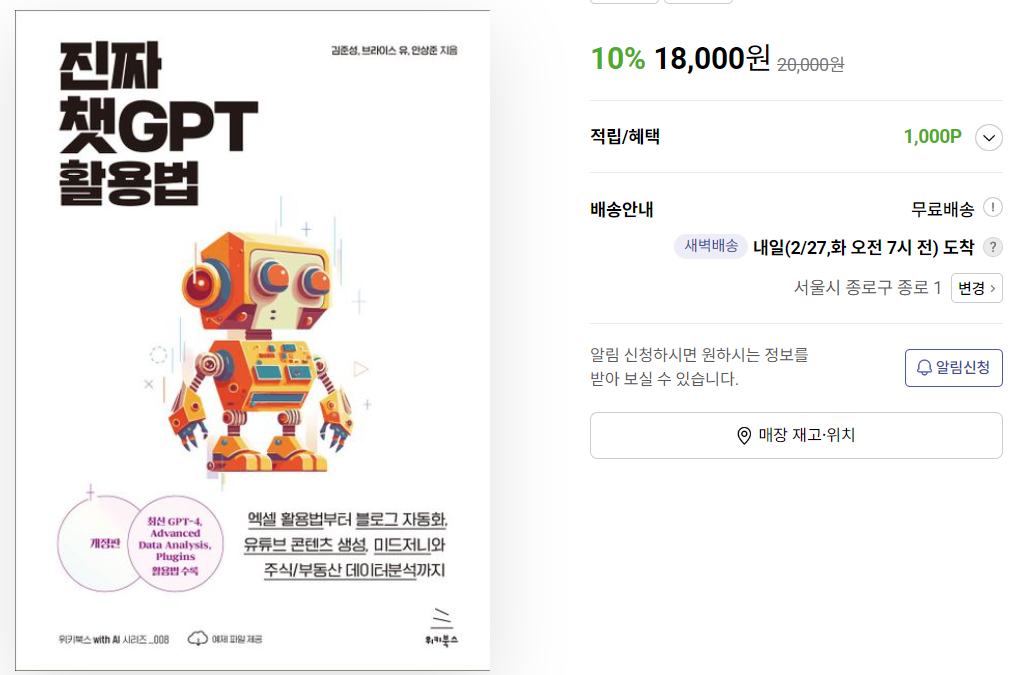The width and height of the screenshot is (1017, 675).
Task: Open 매장 재고·위치 store stock button
Action: coord(796,435)
